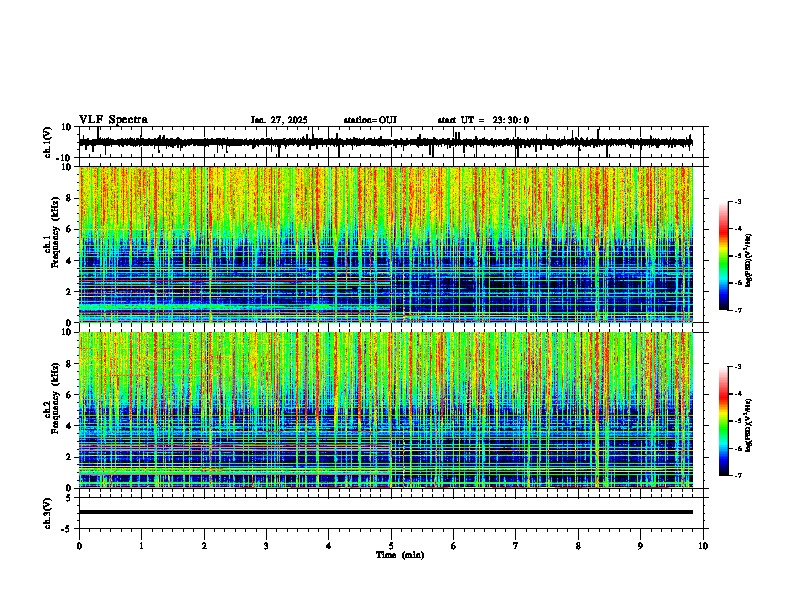
Task: Click the 'station=OUI' header label
Action: [370, 120]
